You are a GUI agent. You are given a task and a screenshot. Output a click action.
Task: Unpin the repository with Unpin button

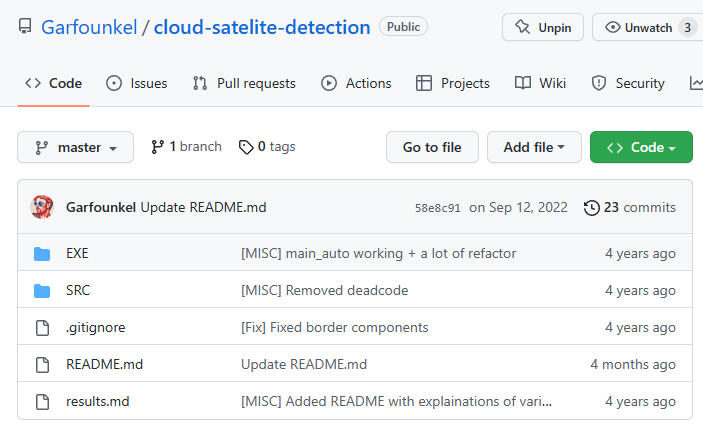click(543, 27)
